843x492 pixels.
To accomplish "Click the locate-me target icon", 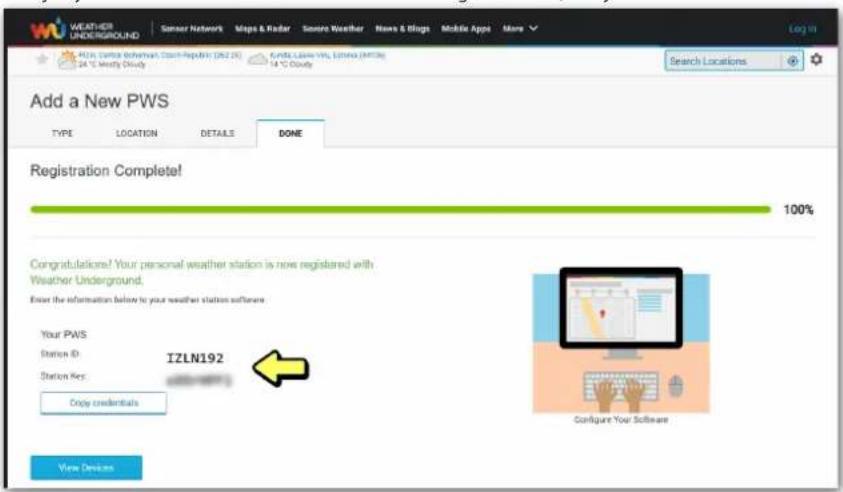I will click(792, 61).
